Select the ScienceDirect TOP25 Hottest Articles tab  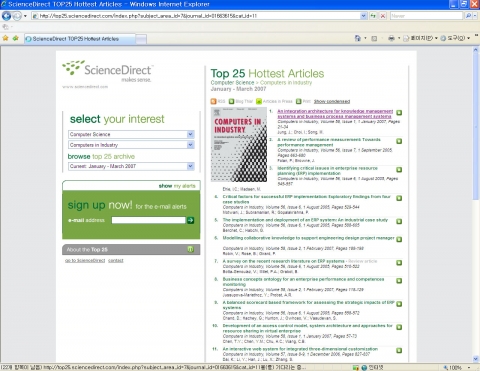click(x=80, y=39)
